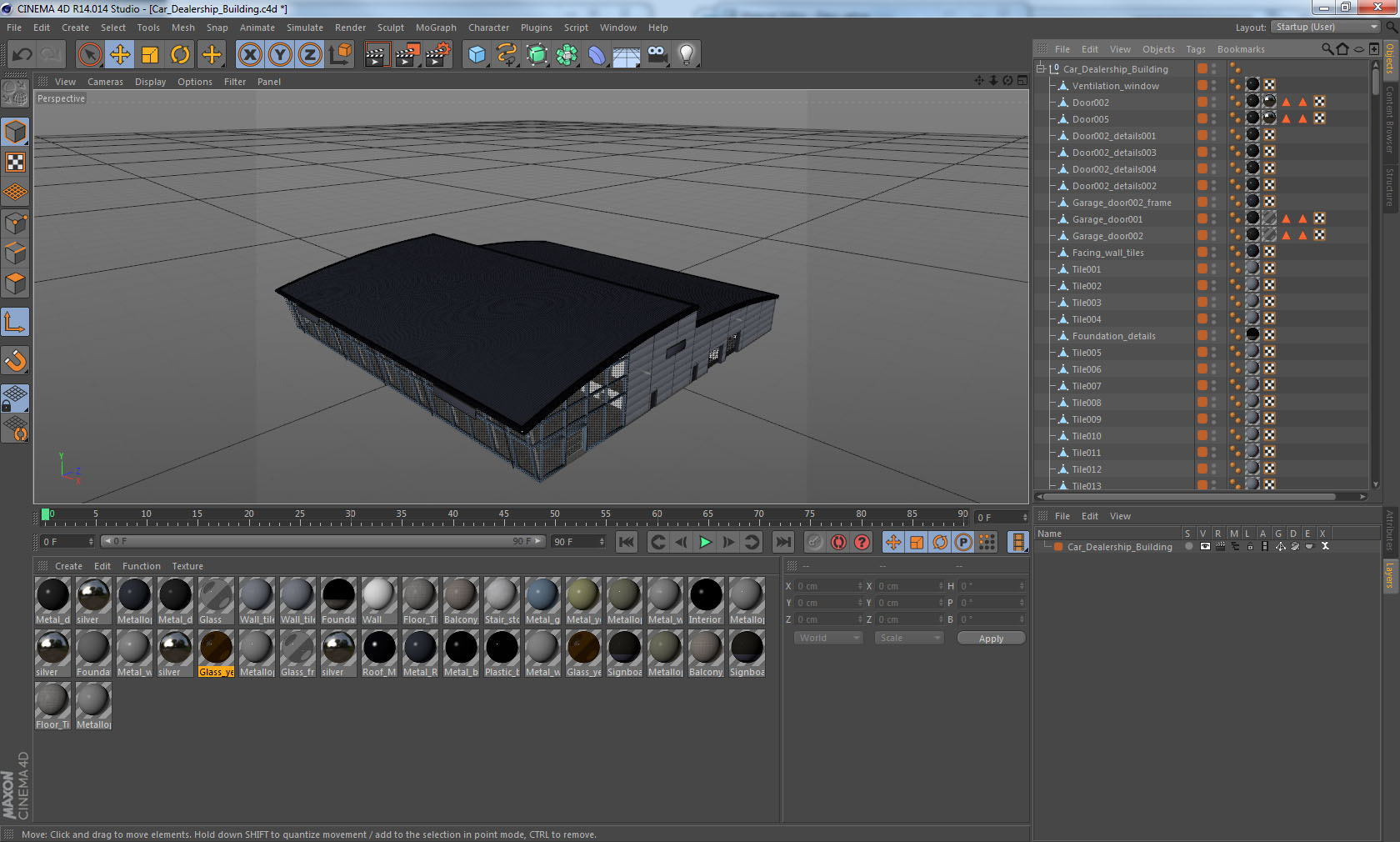The width and height of the screenshot is (1400, 842).
Task: Open the Layout dropdown Startup (User)
Action: coord(1326,27)
